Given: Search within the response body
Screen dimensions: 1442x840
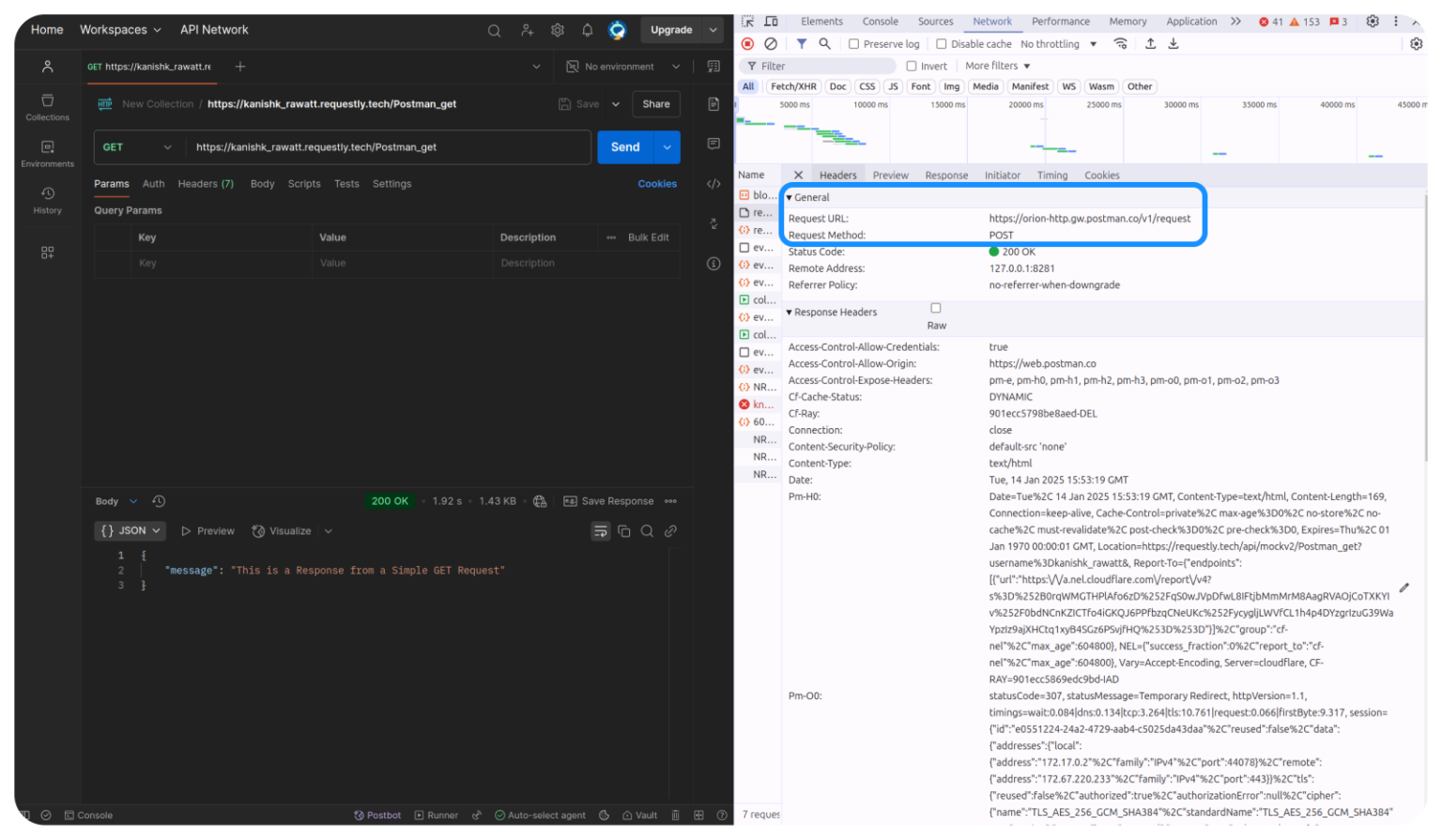Looking at the screenshot, I should point(647,530).
